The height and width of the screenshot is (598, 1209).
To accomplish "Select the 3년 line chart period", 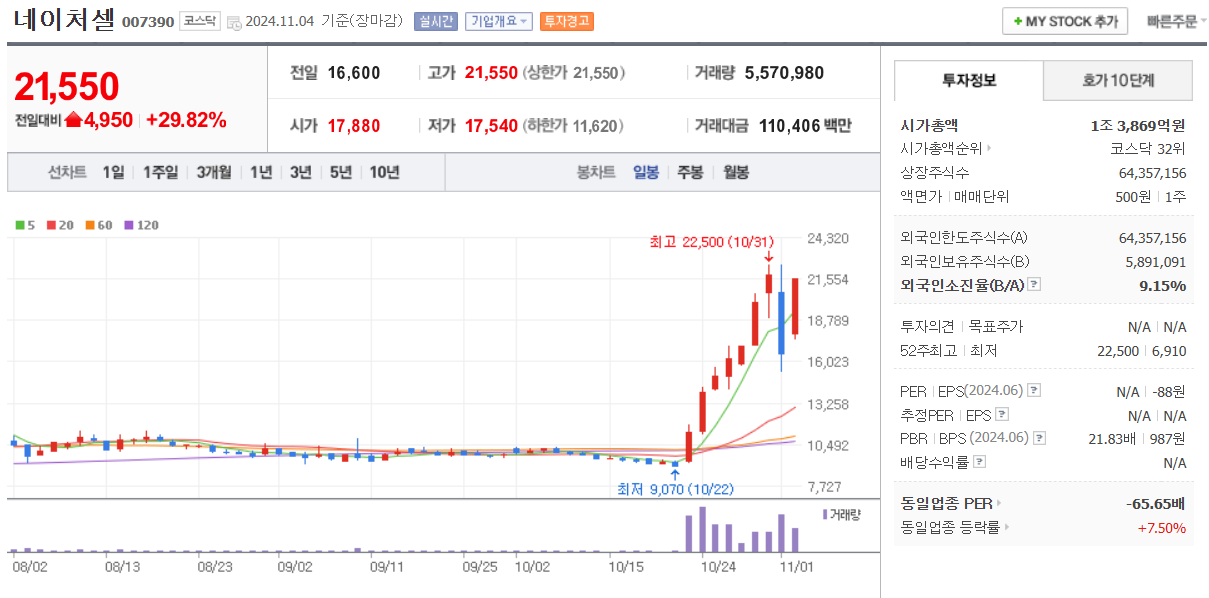I will [301, 172].
